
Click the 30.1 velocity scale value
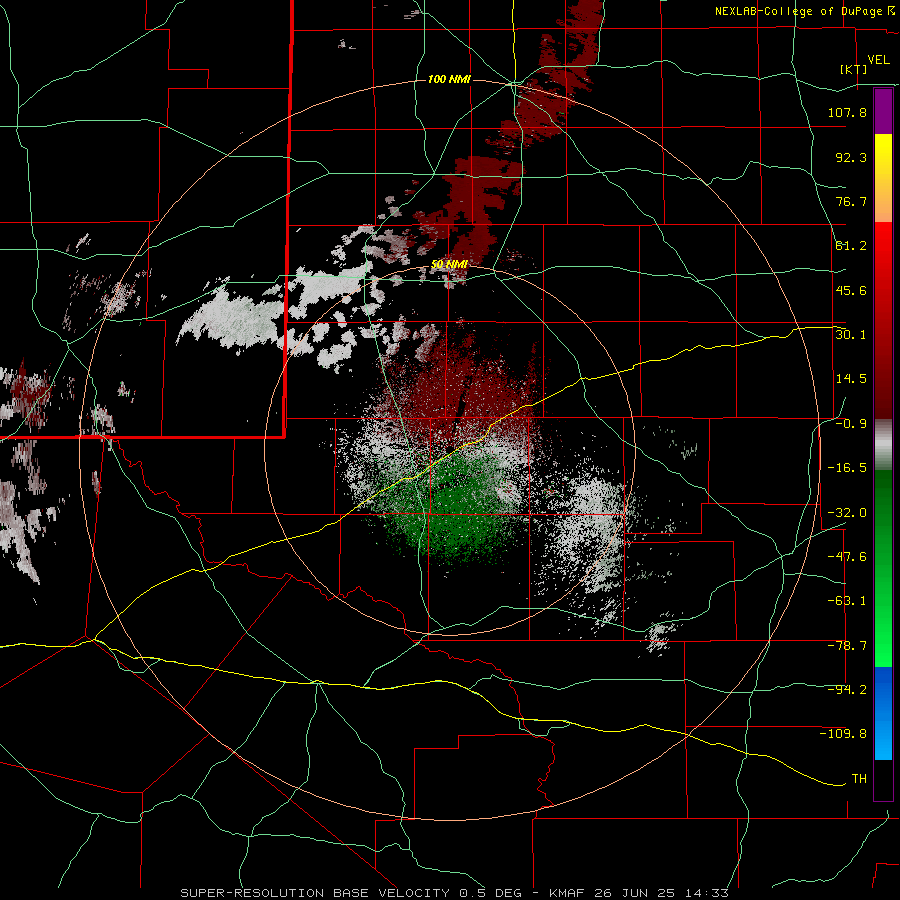pyautogui.click(x=851, y=335)
